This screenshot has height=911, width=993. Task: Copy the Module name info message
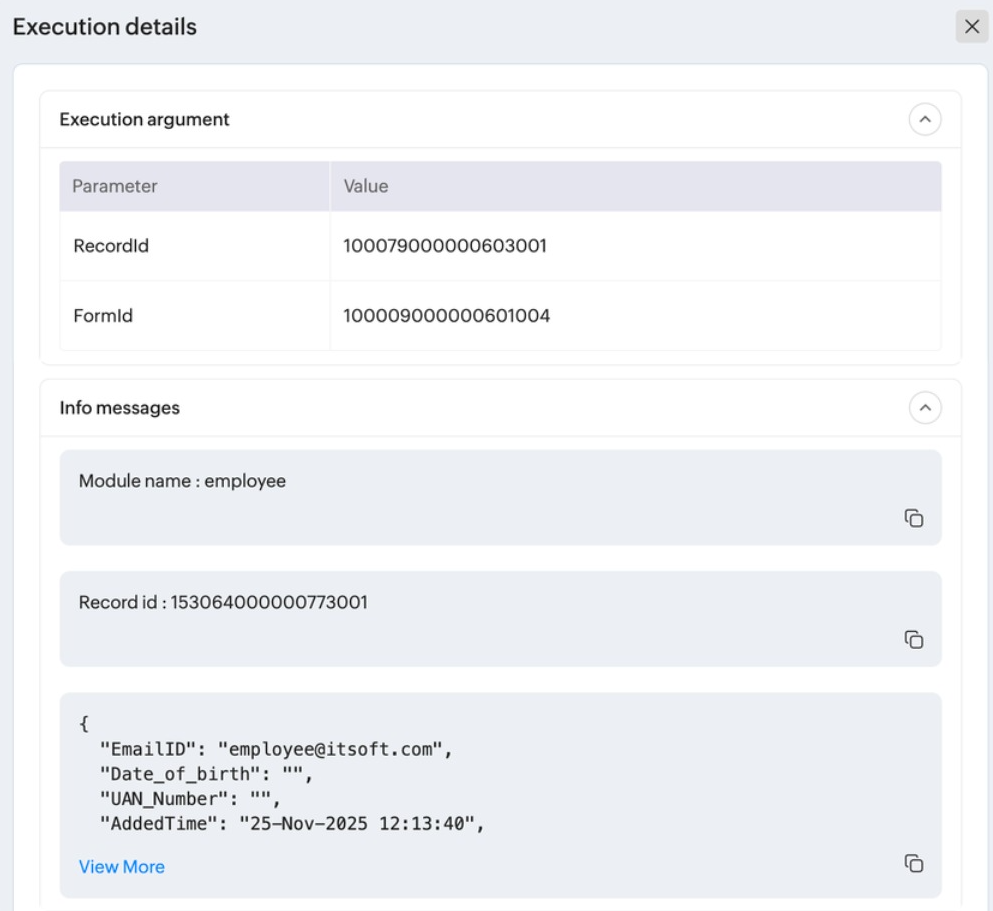click(913, 518)
